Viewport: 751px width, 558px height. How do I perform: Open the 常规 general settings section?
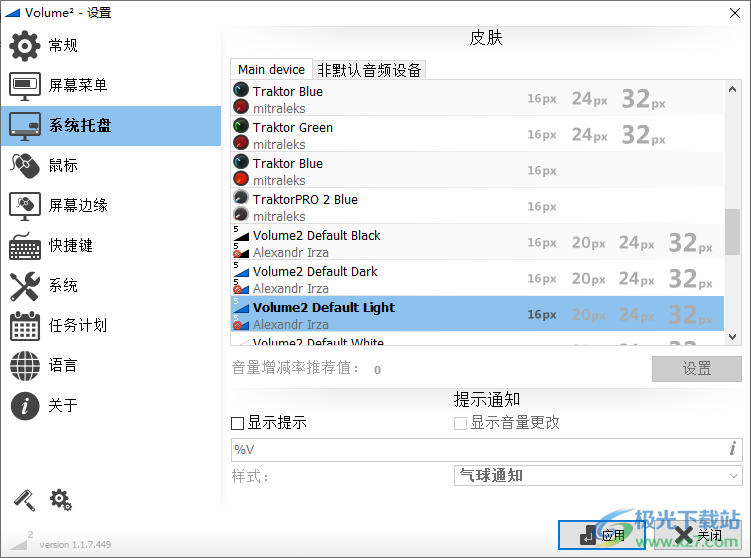[x=62, y=46]
